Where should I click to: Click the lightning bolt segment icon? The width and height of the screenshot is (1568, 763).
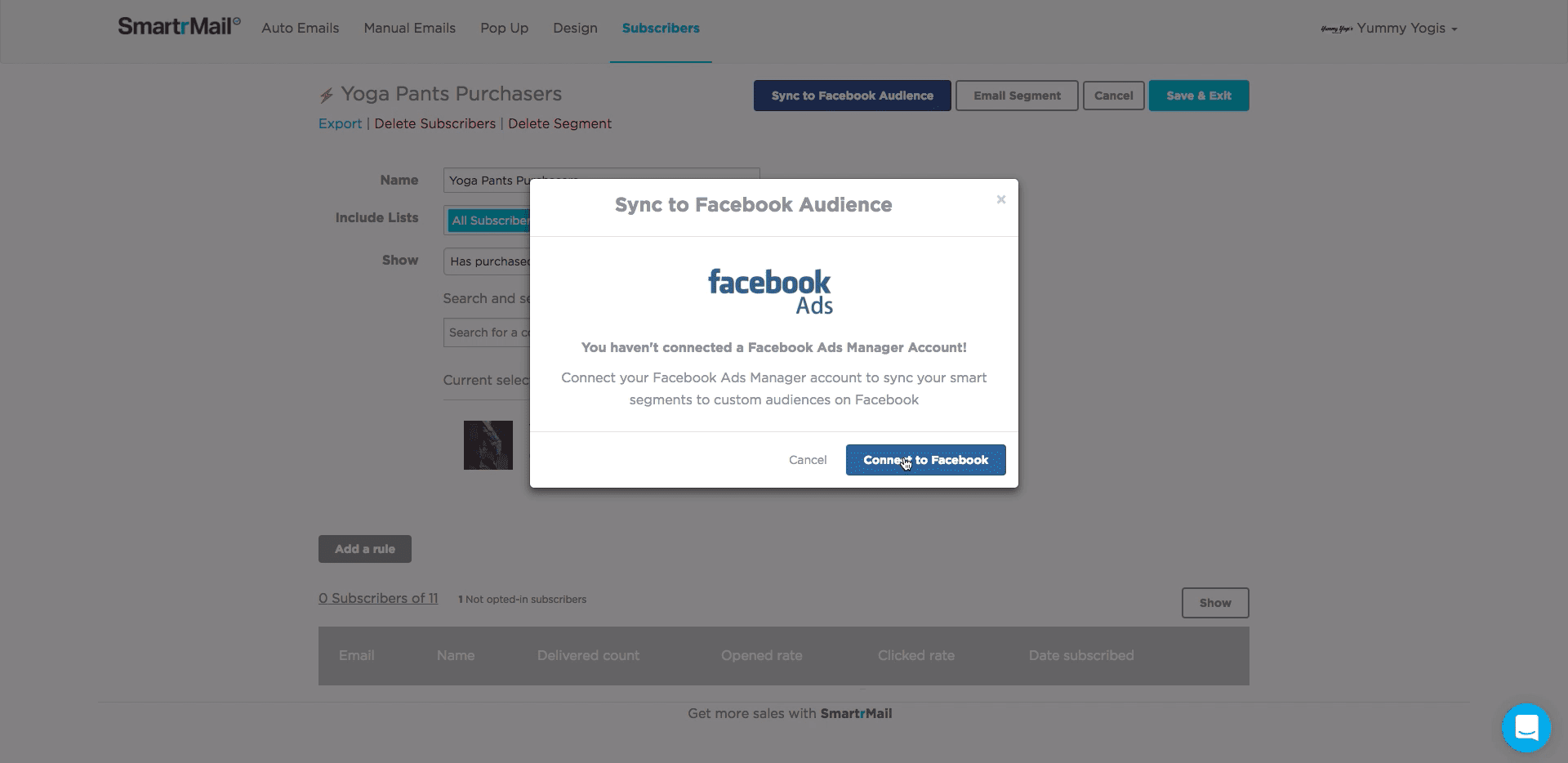coord(327,96)
